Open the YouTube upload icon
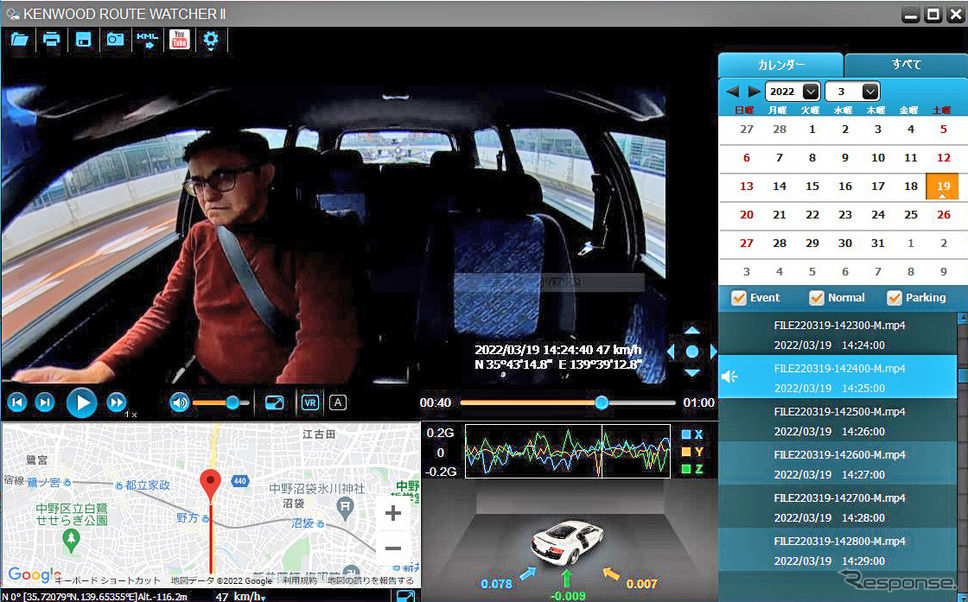The height and width of the screenshot is (602, 968). [179, 40]
